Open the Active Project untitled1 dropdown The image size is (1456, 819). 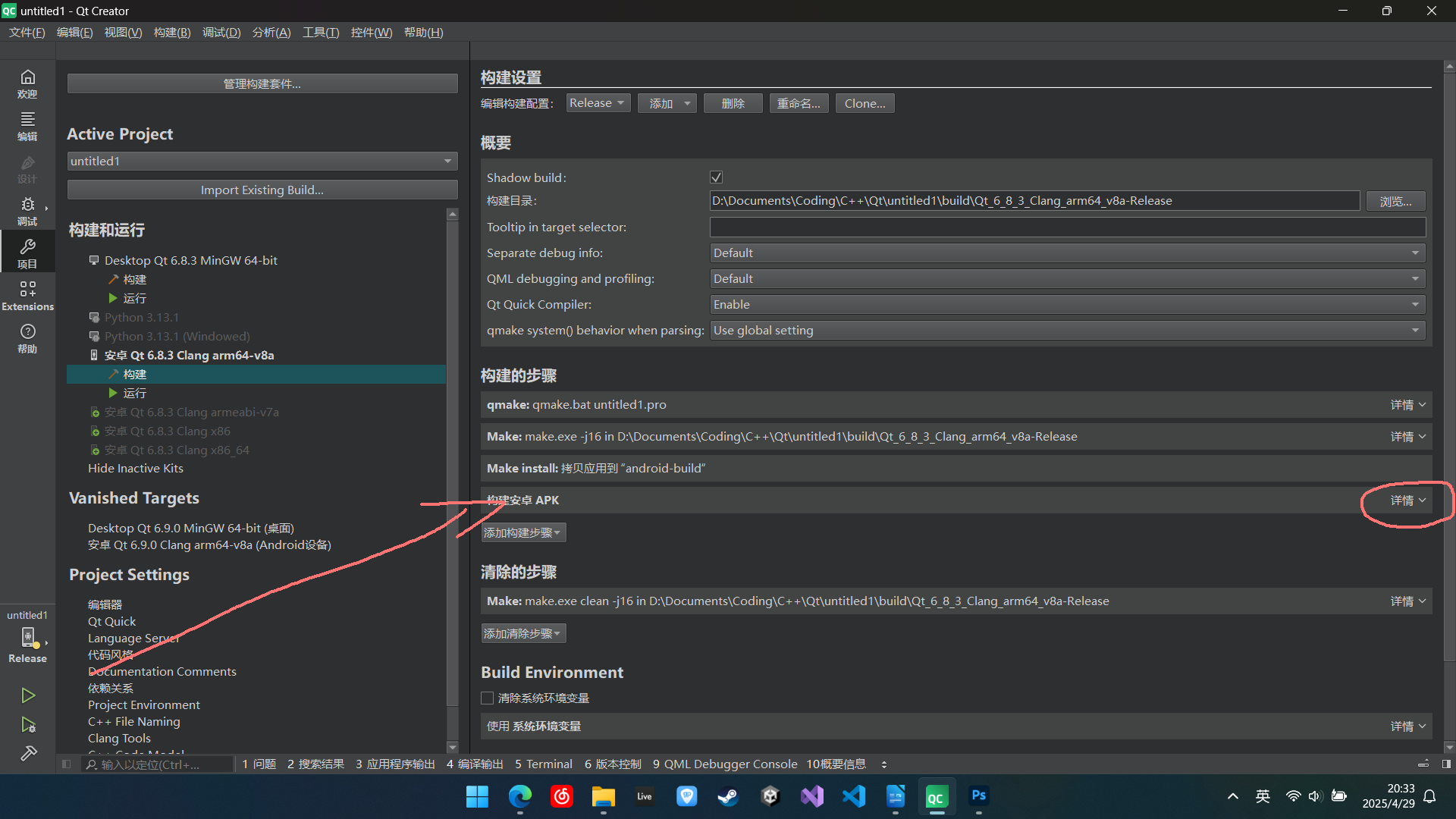pyautogui.click(x=262, y=161)
